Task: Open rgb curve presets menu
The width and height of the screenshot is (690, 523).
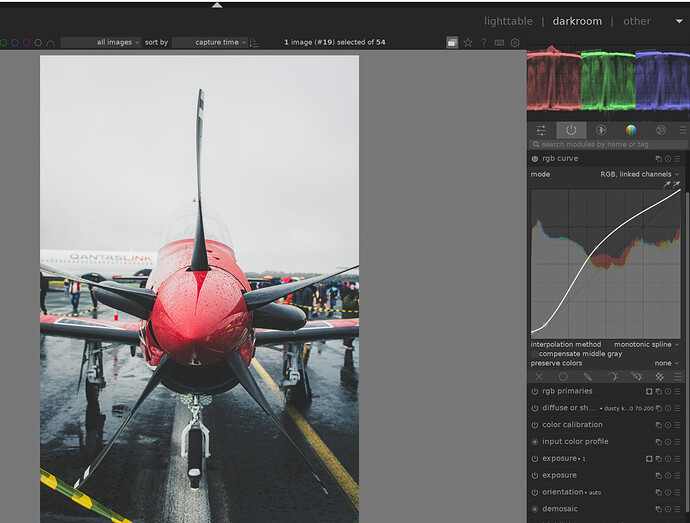Action: coord(677,159)
